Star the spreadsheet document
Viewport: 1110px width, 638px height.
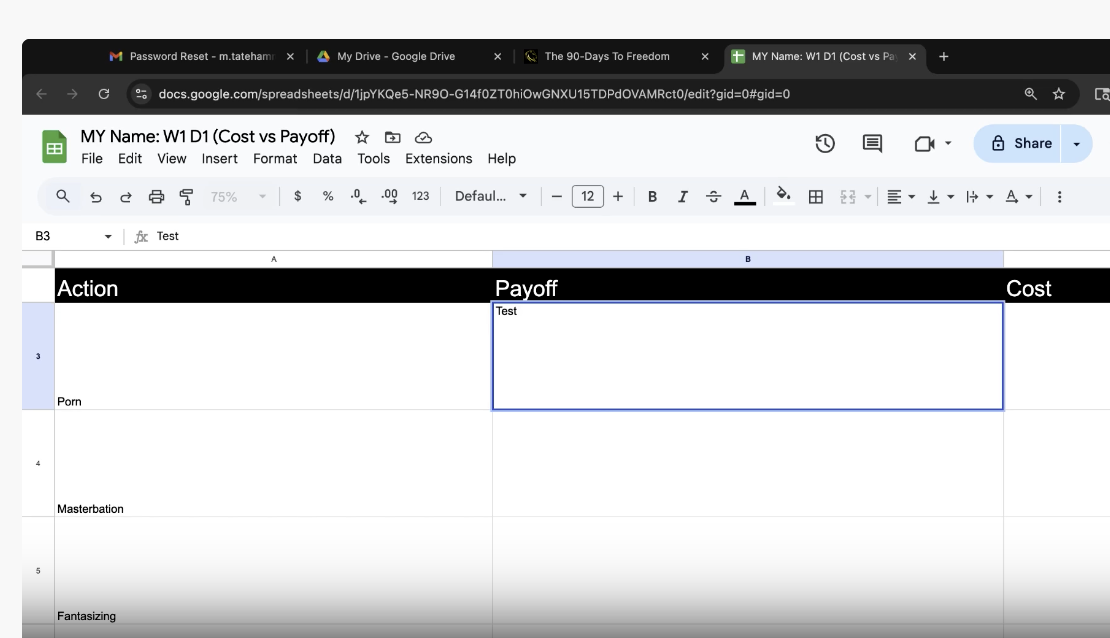[x=362, y=137]
